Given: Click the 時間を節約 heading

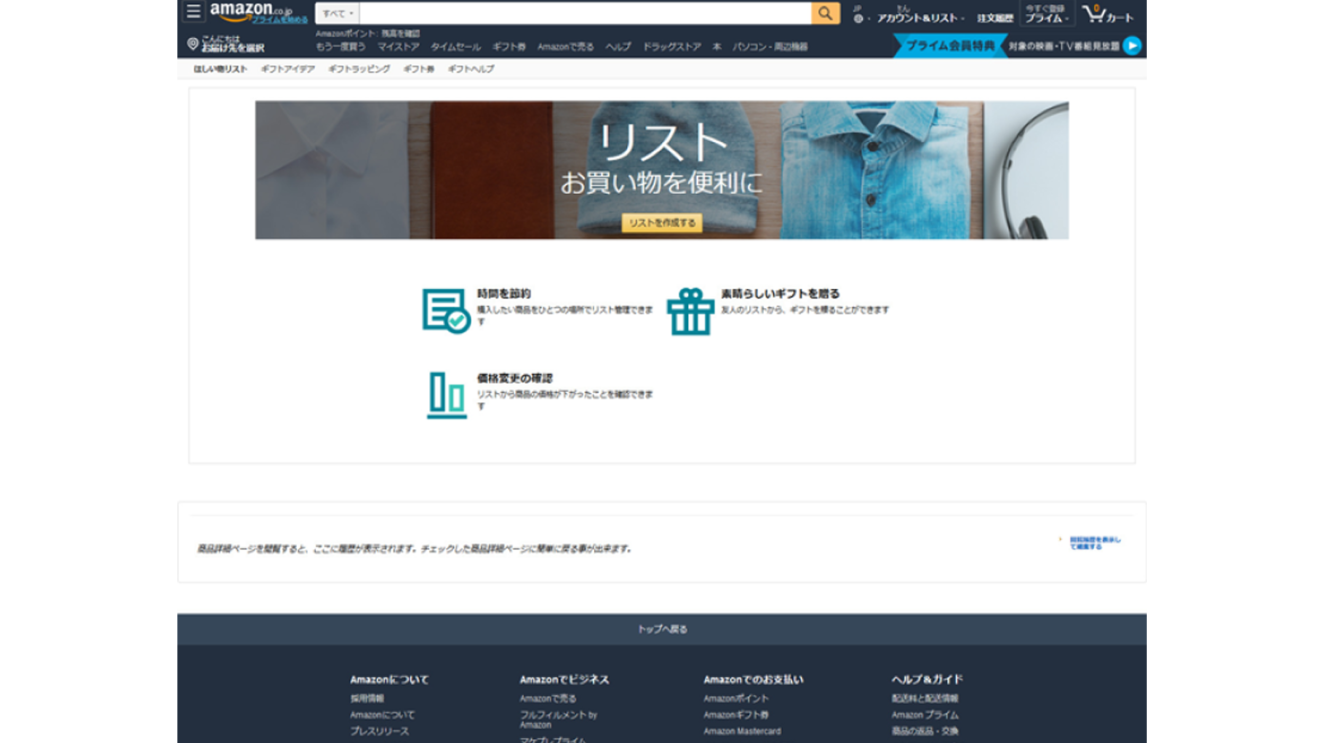Looking at the screenshot, I should click(504, 294).
